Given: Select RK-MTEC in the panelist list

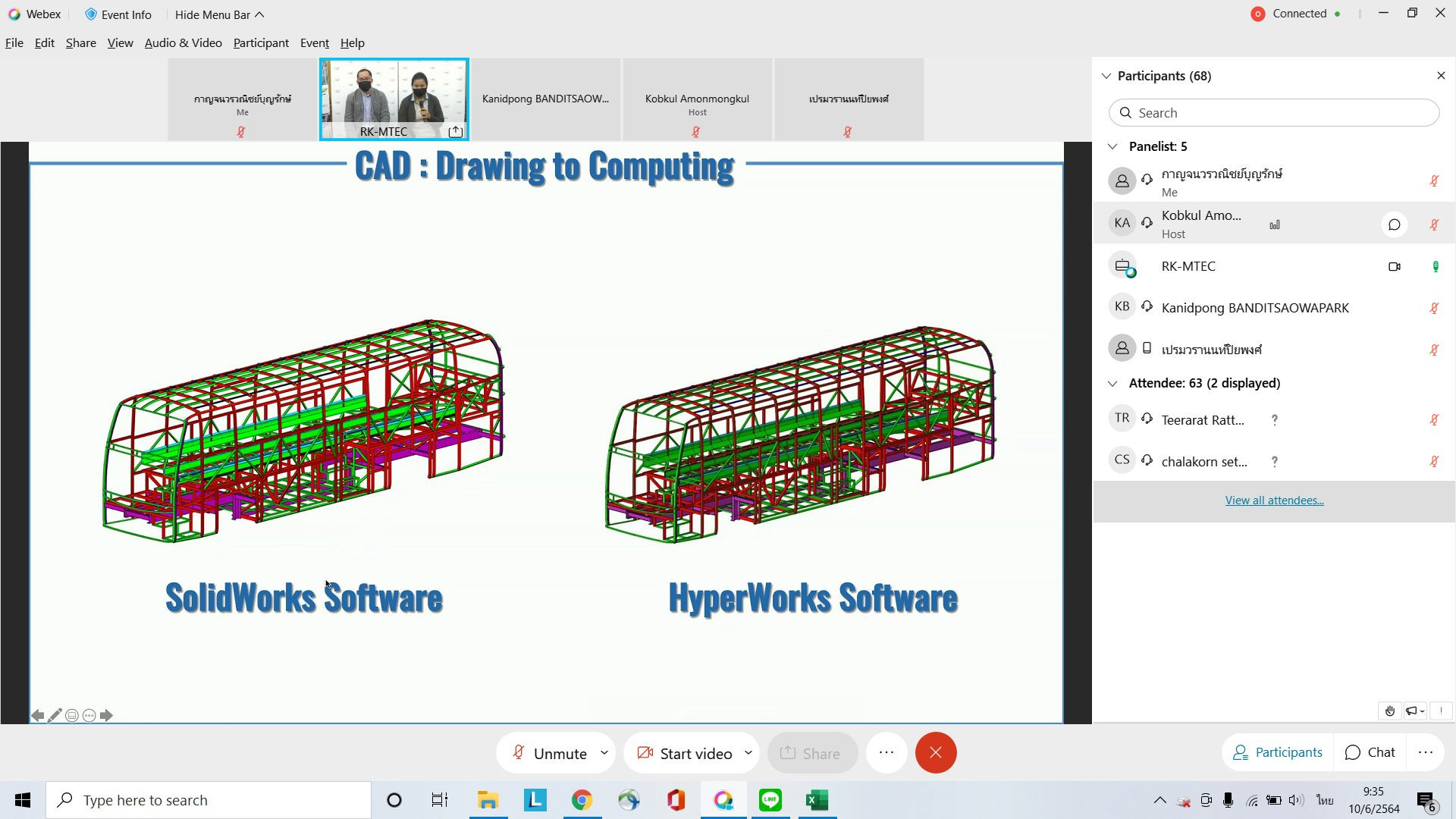Looking at the screenshot, I should [1274, 266].
